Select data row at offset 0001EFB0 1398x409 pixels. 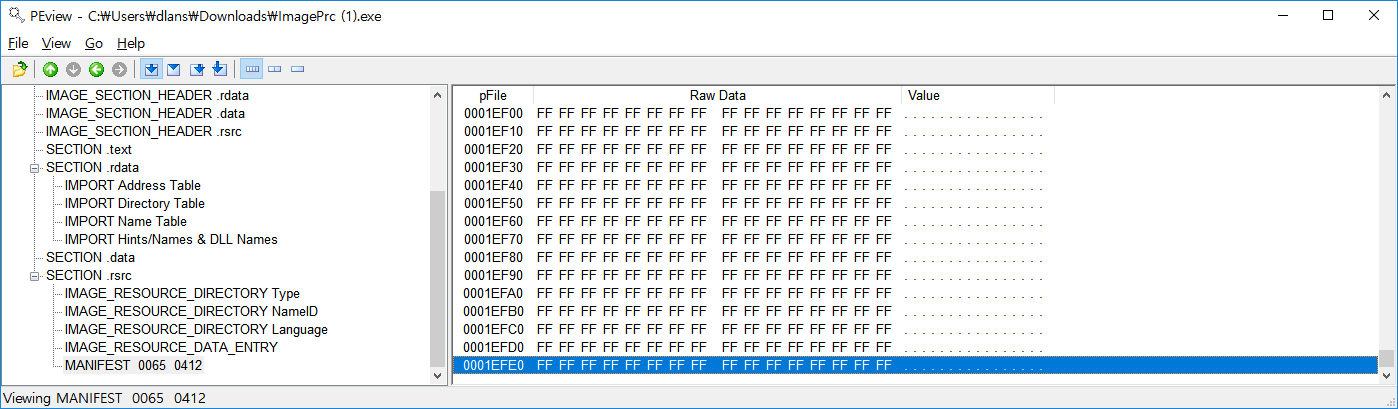915,311
